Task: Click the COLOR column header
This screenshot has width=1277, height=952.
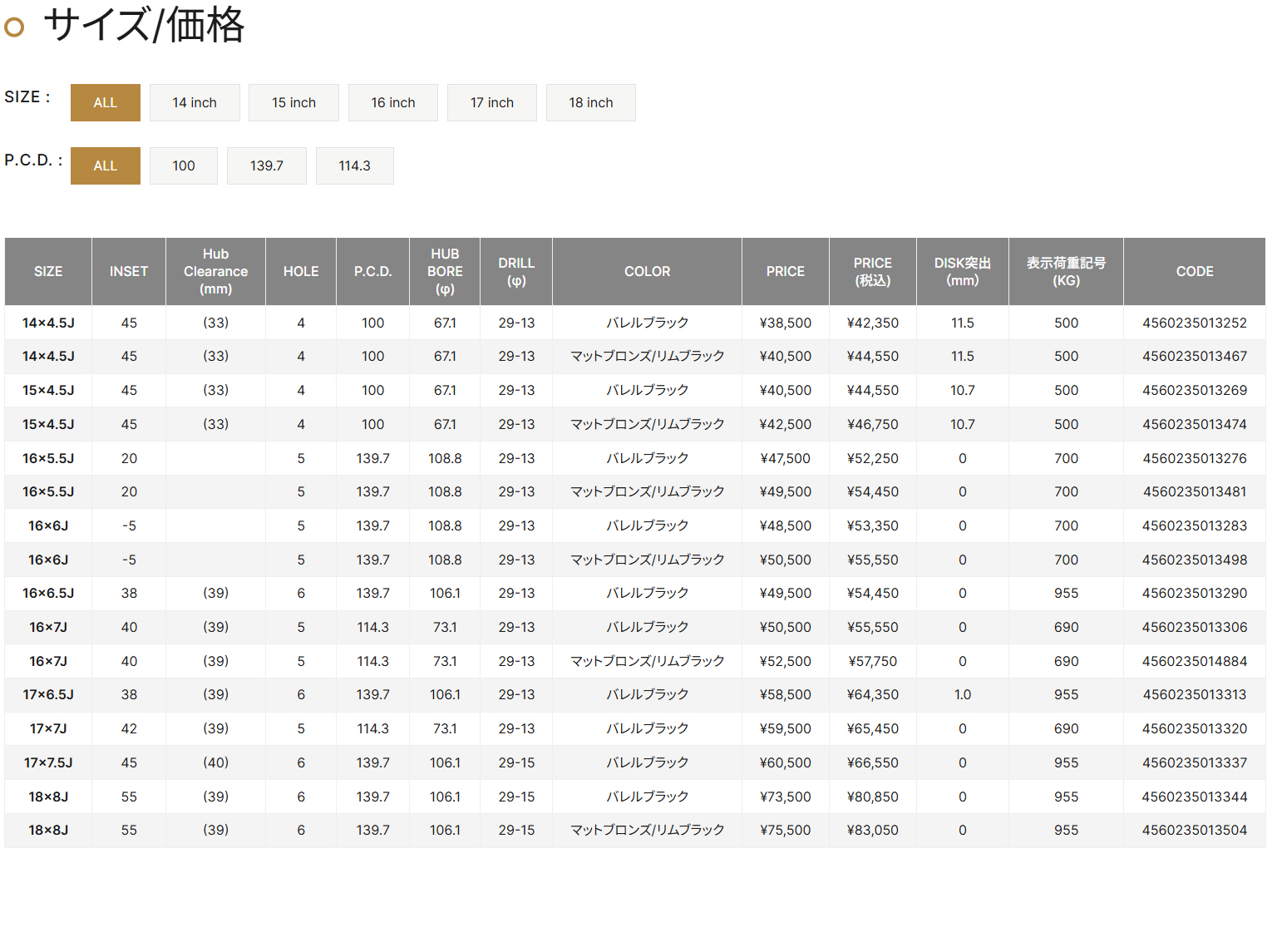Action: [647, 272]
